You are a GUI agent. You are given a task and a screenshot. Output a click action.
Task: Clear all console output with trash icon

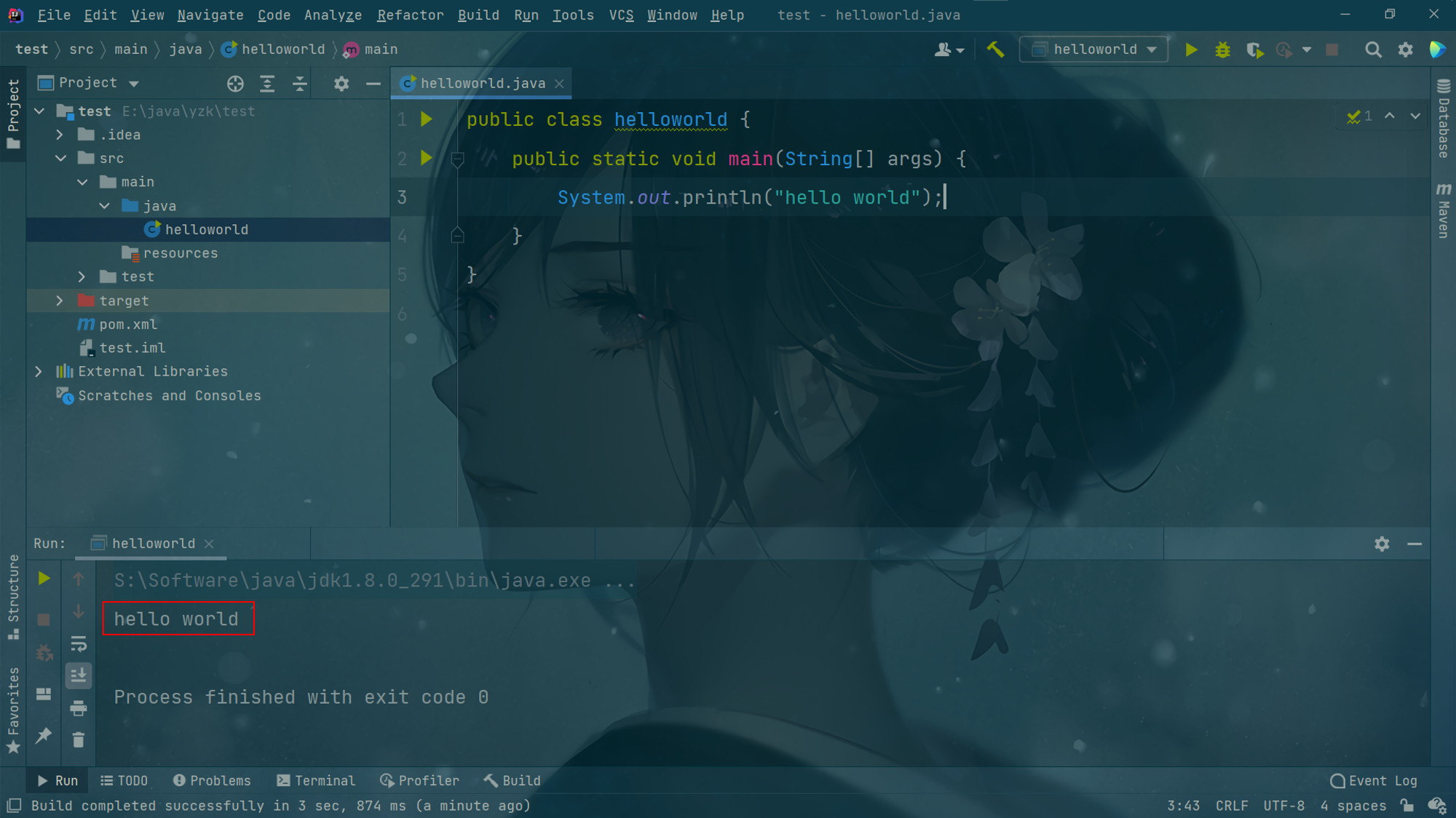tap(79, 740)
